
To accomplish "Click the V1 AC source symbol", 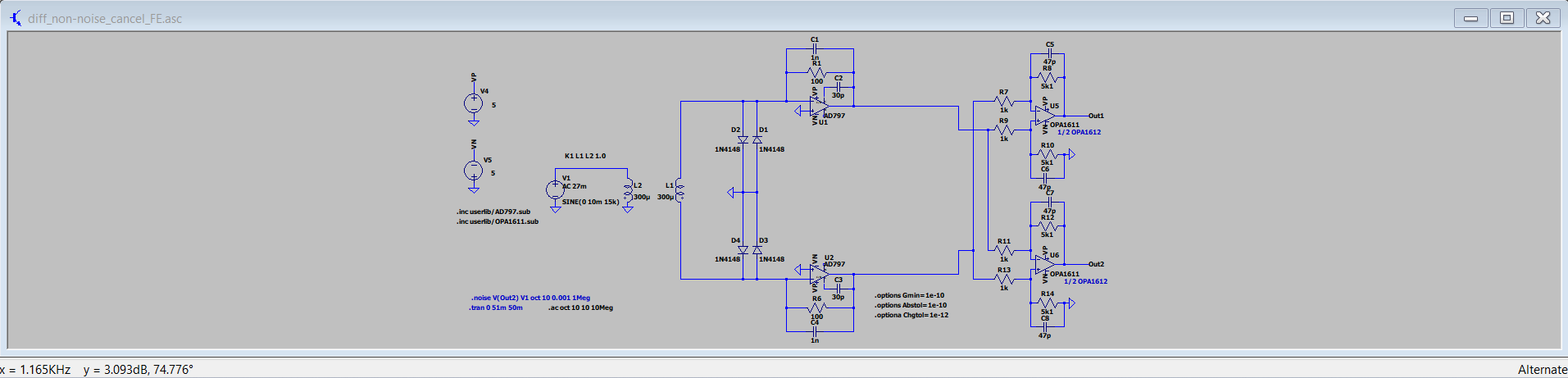I will pyautogui.click(x=555, y=189).
